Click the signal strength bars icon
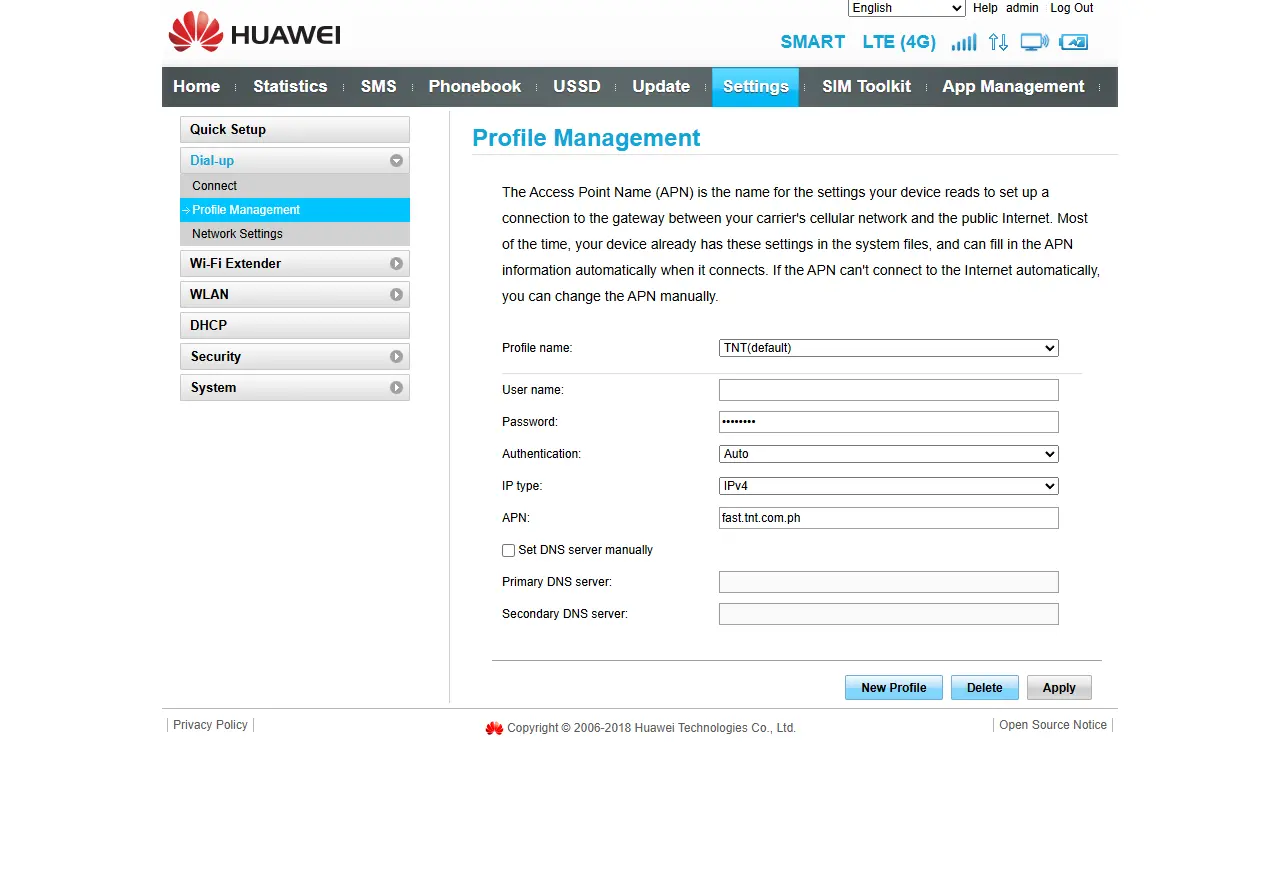This screenshot has width=1279, height=894. tap(964, 42)
